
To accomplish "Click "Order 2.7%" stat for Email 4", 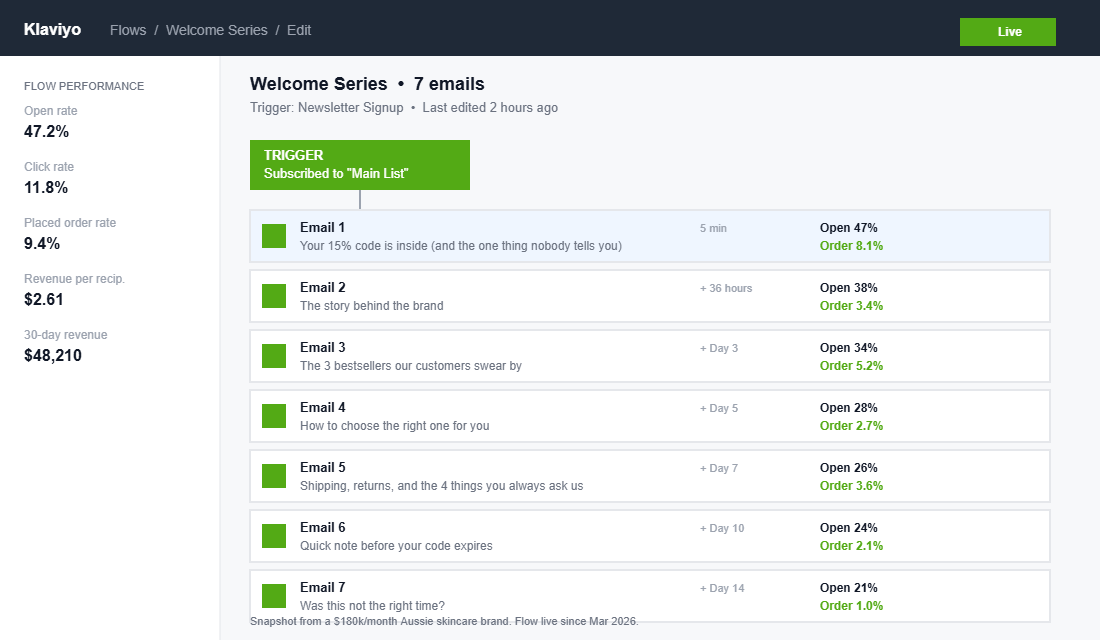I will pos(852,426).
